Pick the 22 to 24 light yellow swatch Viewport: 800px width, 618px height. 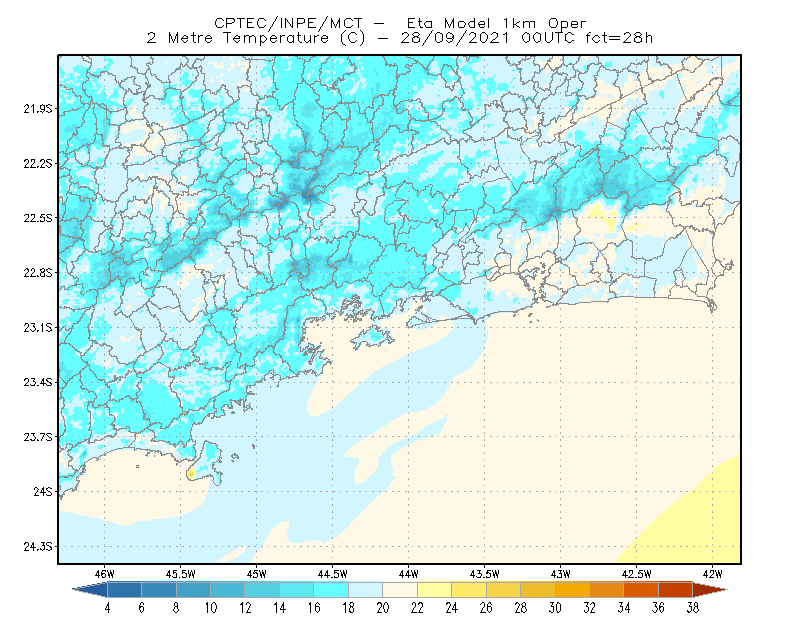pos(434,590)
